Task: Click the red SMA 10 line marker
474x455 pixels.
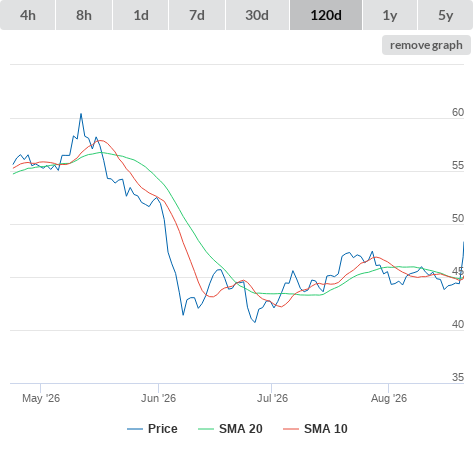Action: pyautogui.click(x=291, y=429)
